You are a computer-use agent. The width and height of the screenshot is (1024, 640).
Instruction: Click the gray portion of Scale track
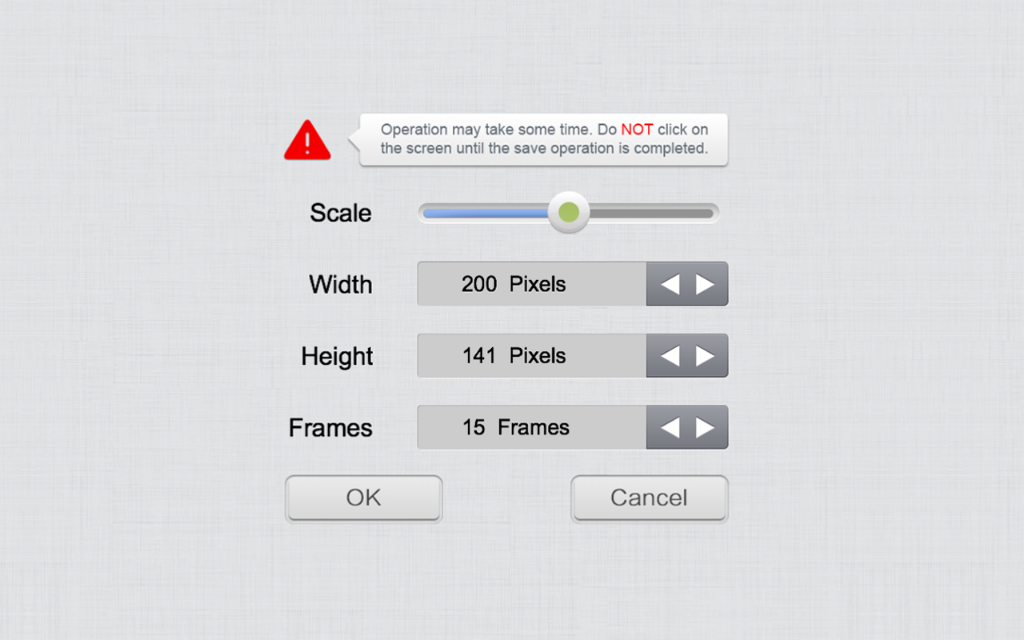tap(651, 213)
